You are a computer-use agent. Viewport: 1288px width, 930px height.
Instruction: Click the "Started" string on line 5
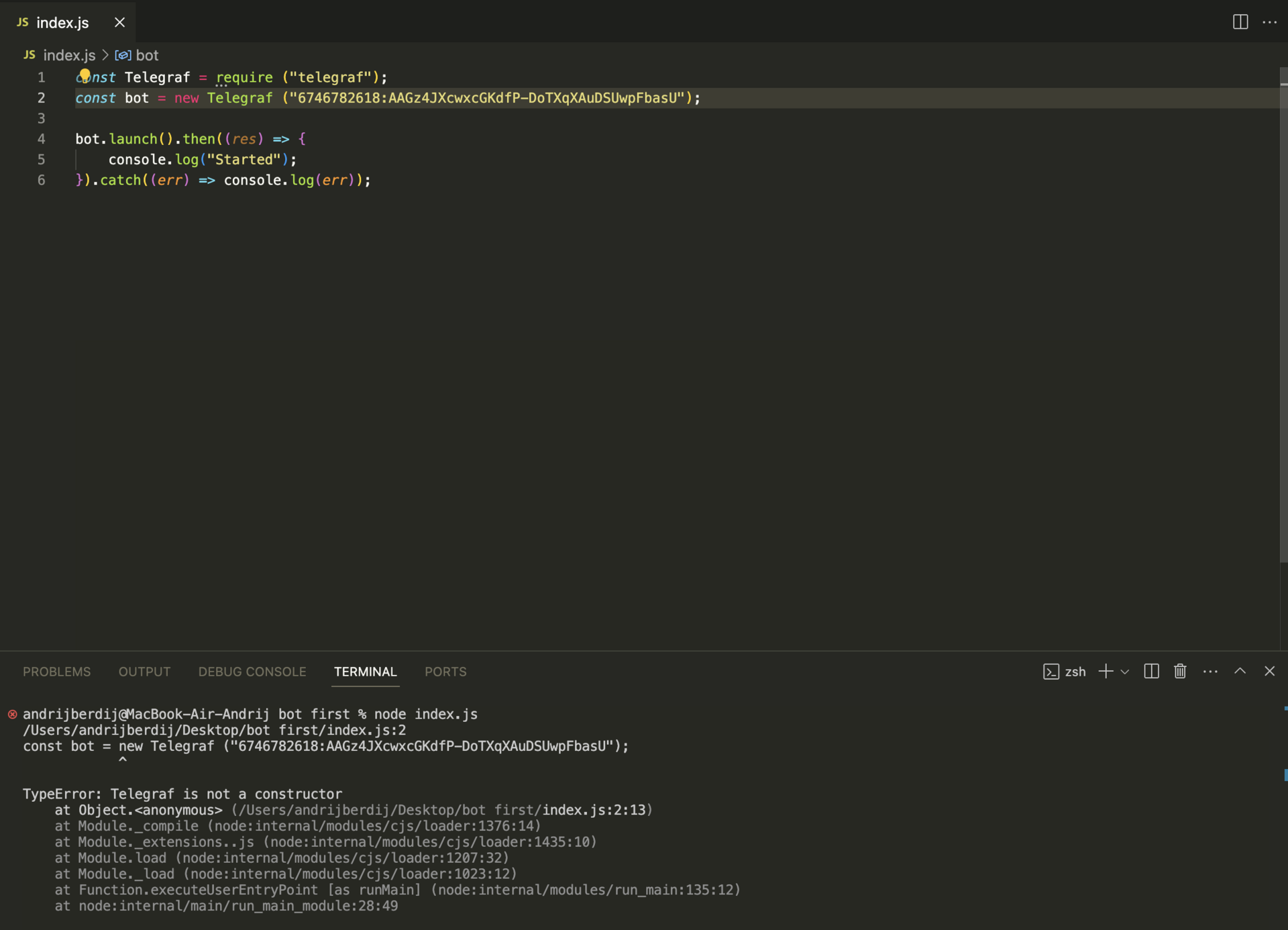[244, 160]
